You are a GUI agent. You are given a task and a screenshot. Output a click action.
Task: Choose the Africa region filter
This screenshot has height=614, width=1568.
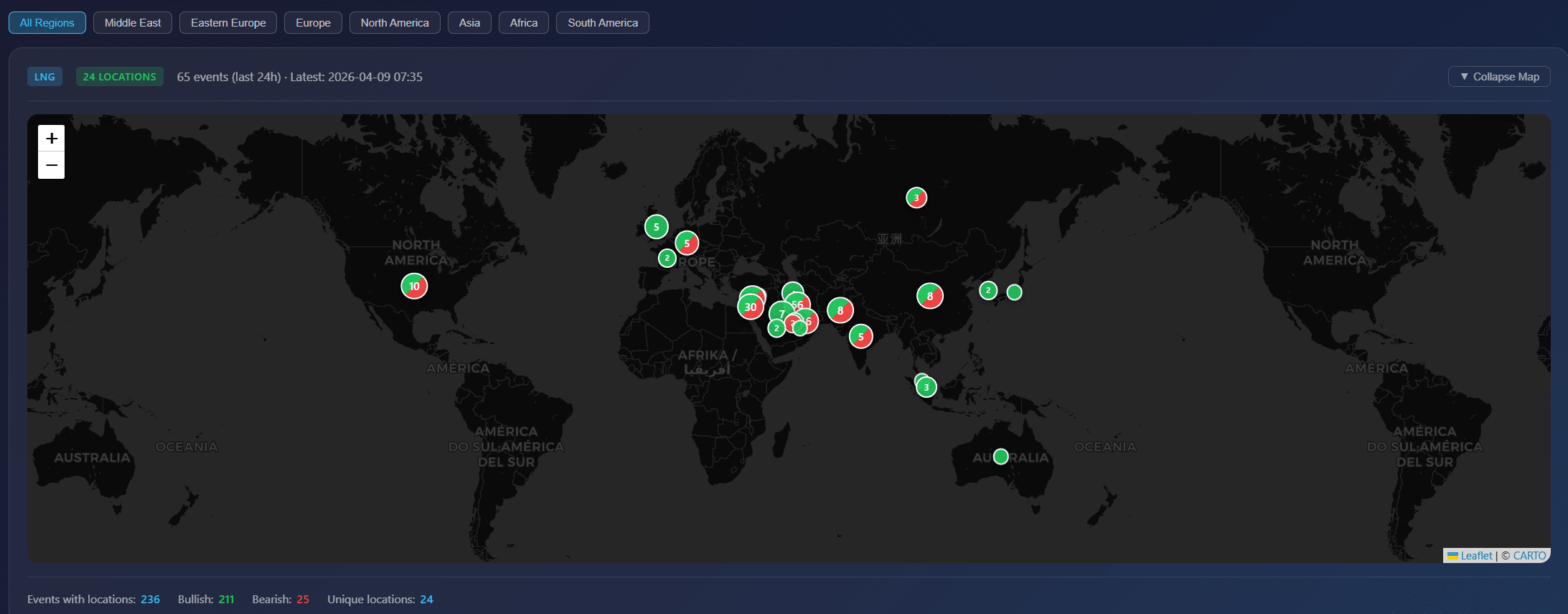pos(524,23)
